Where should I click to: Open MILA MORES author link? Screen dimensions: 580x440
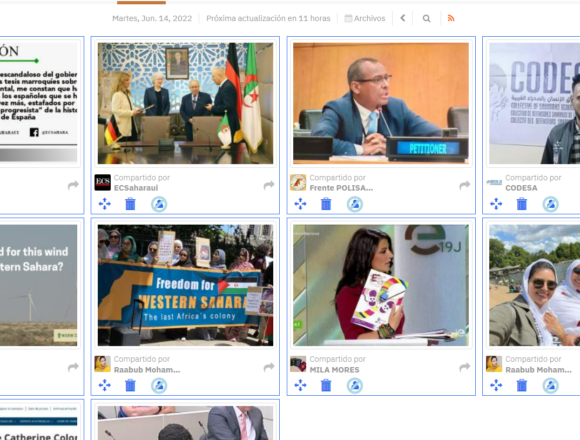pyautogui.click(x=334, y=370)
